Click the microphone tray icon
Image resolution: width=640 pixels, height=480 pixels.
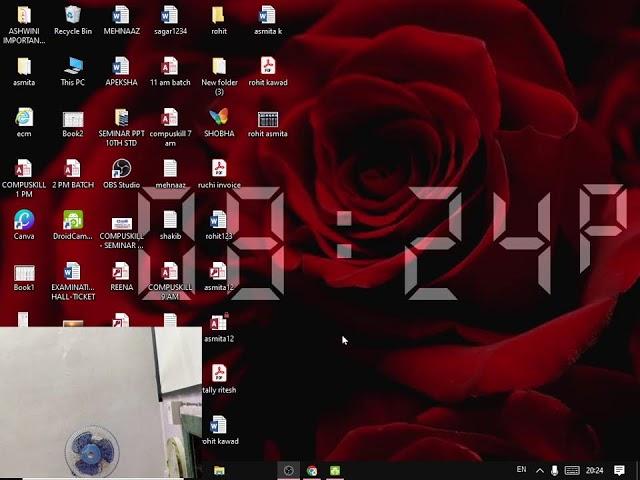[x=554, y=471]
